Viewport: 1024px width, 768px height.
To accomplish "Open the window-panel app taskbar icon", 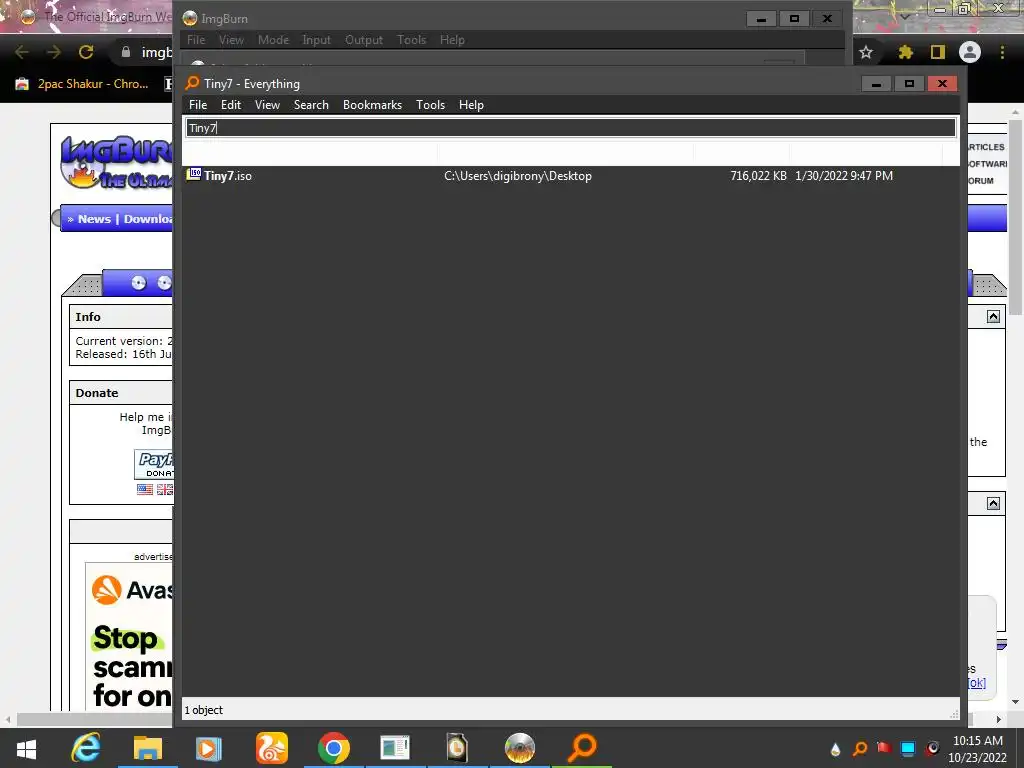I will pyautogui.click(x=394, y=748).
